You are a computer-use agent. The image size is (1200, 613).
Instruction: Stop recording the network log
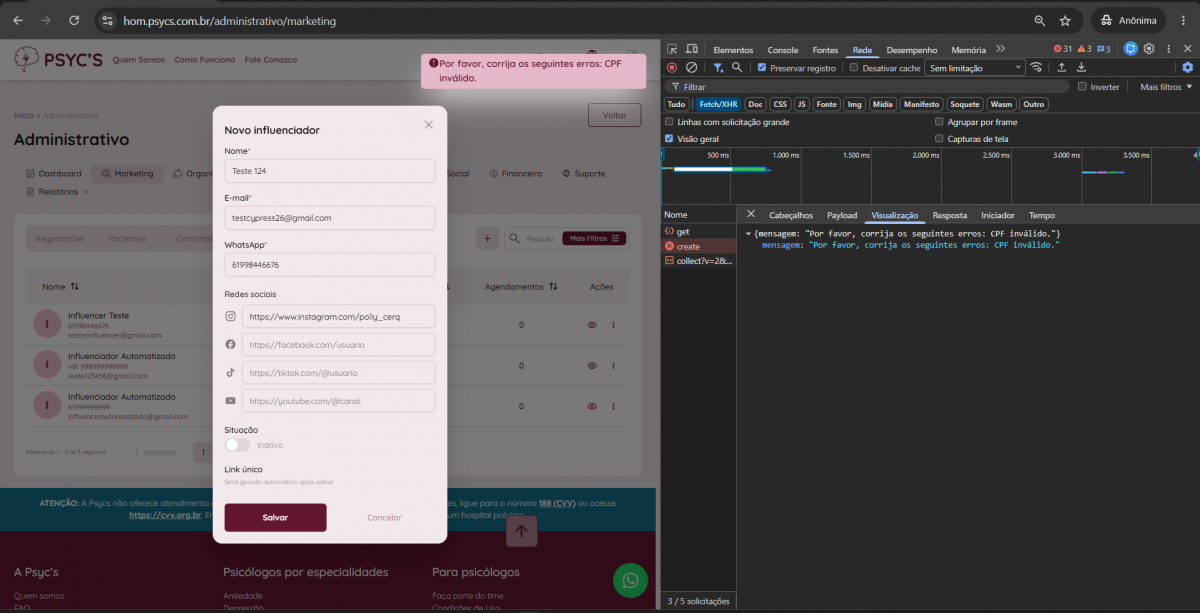click(672, 67)
